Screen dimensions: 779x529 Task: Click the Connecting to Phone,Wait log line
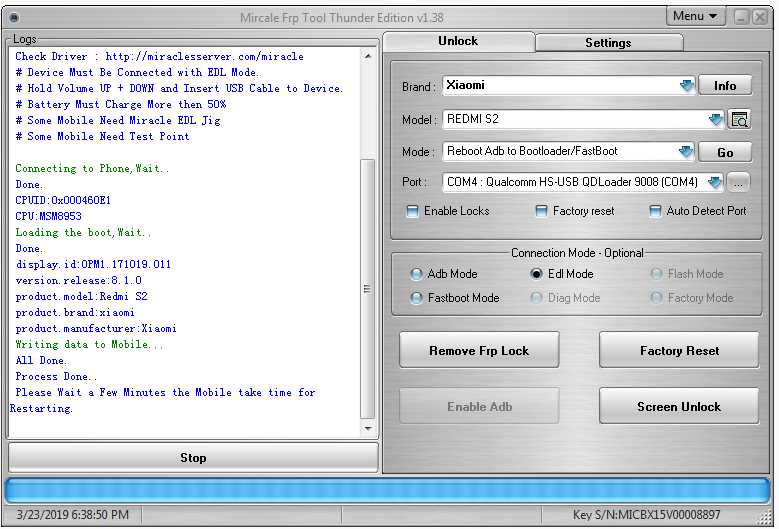[x=92, y=168]
